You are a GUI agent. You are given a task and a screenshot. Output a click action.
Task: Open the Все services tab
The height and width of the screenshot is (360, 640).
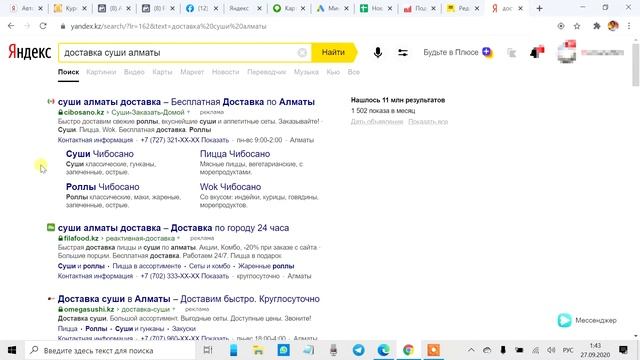(x=353, y=72)
